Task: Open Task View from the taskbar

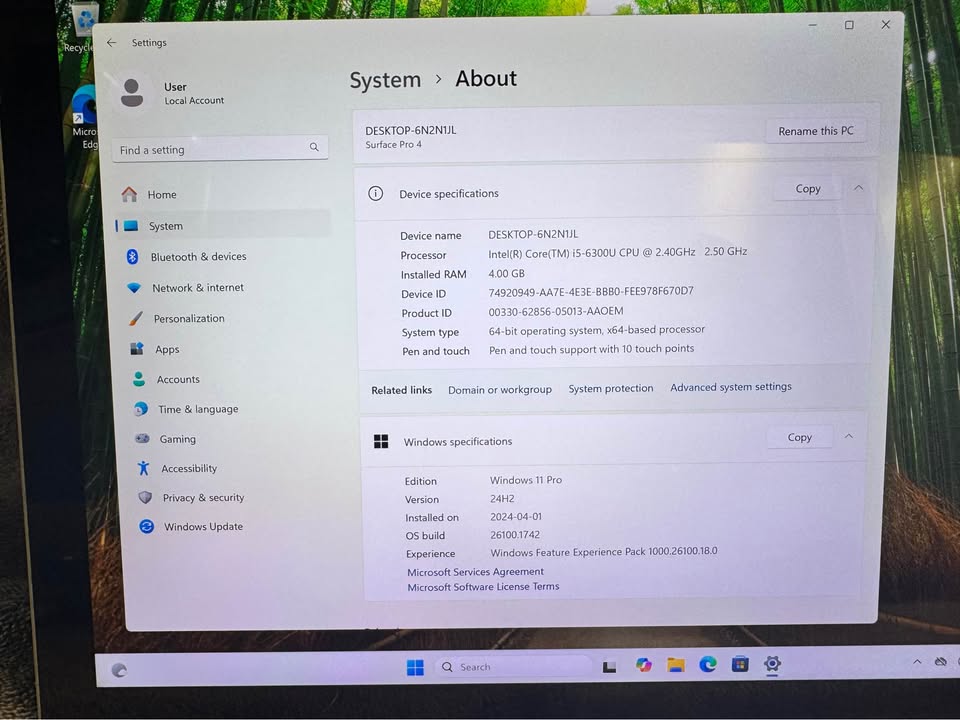Action: click(609, 667)
